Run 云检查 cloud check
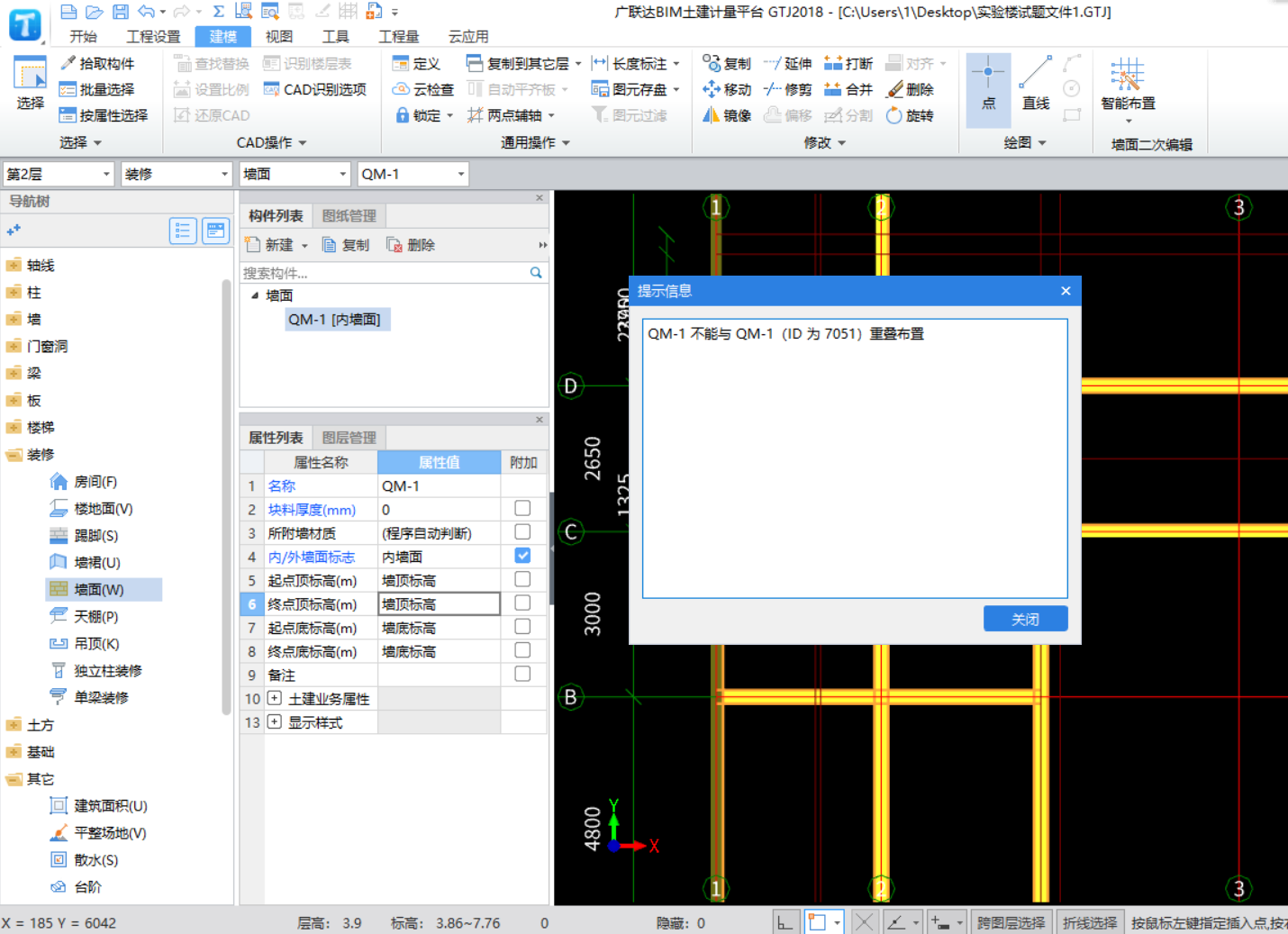The height and width of the screenshot is (934, 1288). pyautogui.click(x=423, y=89)
